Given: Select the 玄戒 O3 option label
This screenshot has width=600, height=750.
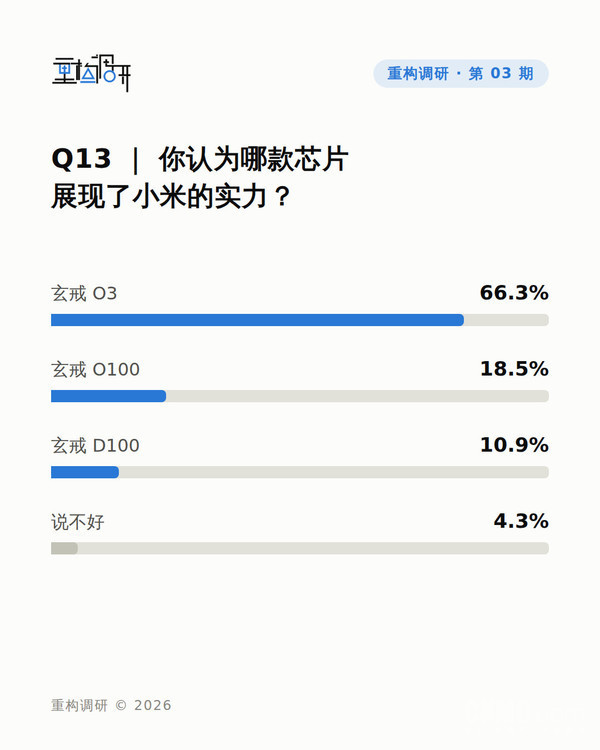Looking at the screenshot, I should [84, 293].
